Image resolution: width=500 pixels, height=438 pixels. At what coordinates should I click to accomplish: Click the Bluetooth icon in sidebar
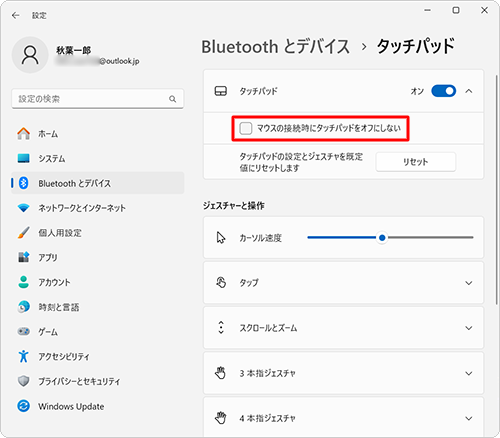tap(24, 183)
